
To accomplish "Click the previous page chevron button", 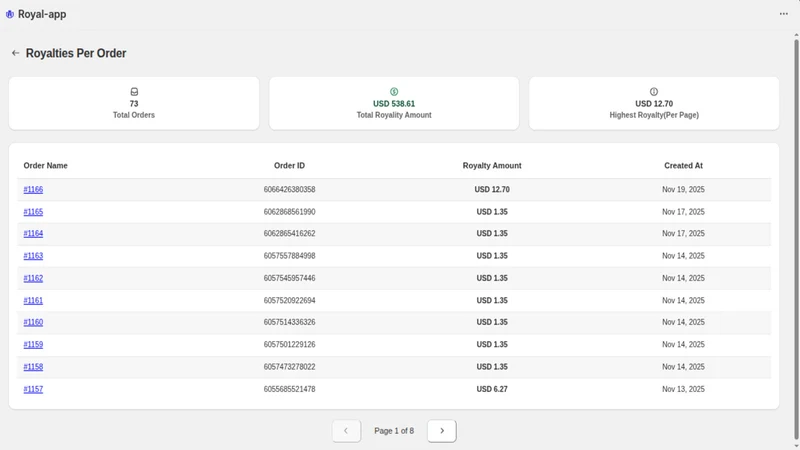I will pyautogui.click(x=346, y=431).
